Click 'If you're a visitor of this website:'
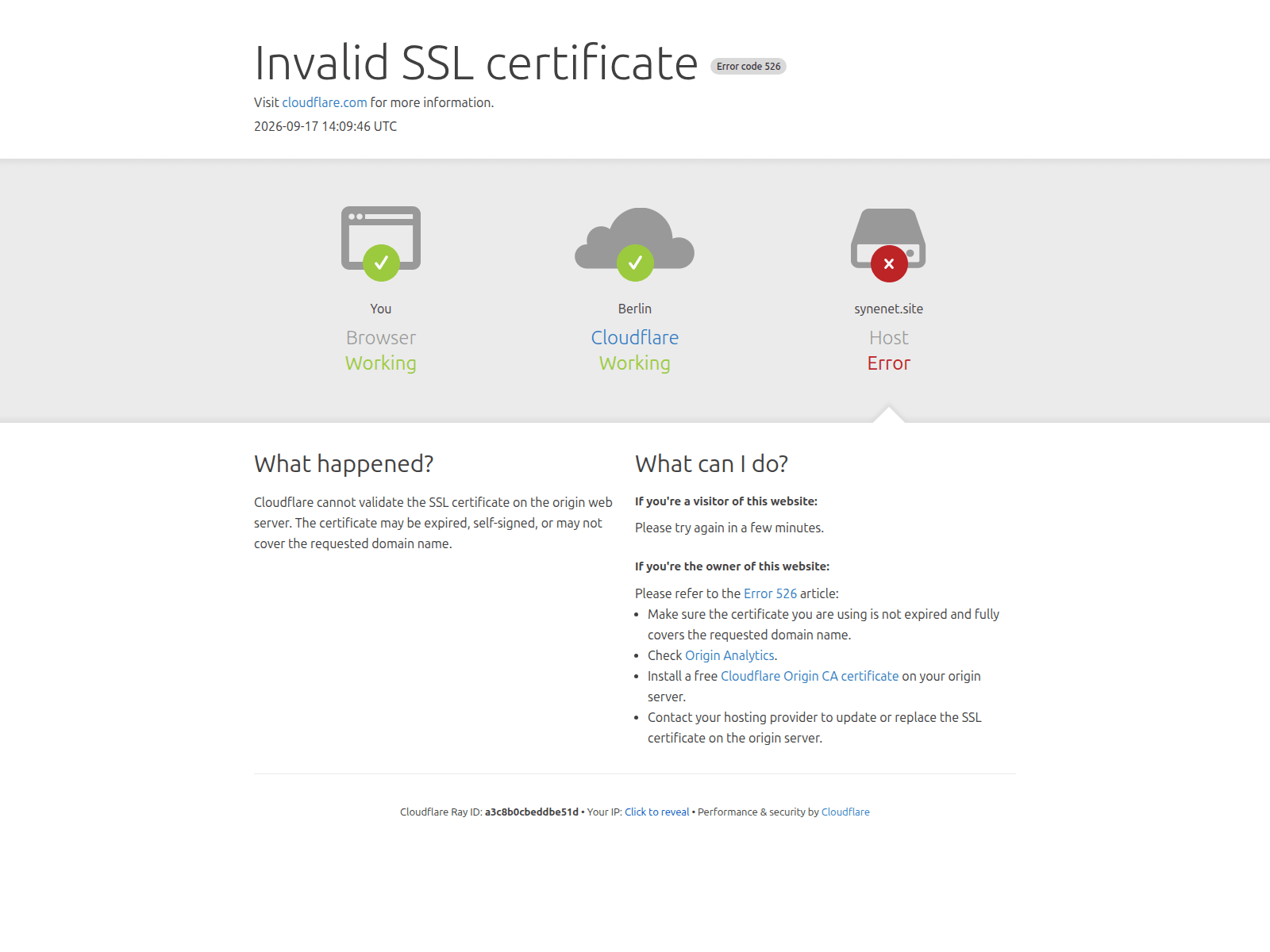Screen dimensions: 1270x952 (x=726, y=501)
